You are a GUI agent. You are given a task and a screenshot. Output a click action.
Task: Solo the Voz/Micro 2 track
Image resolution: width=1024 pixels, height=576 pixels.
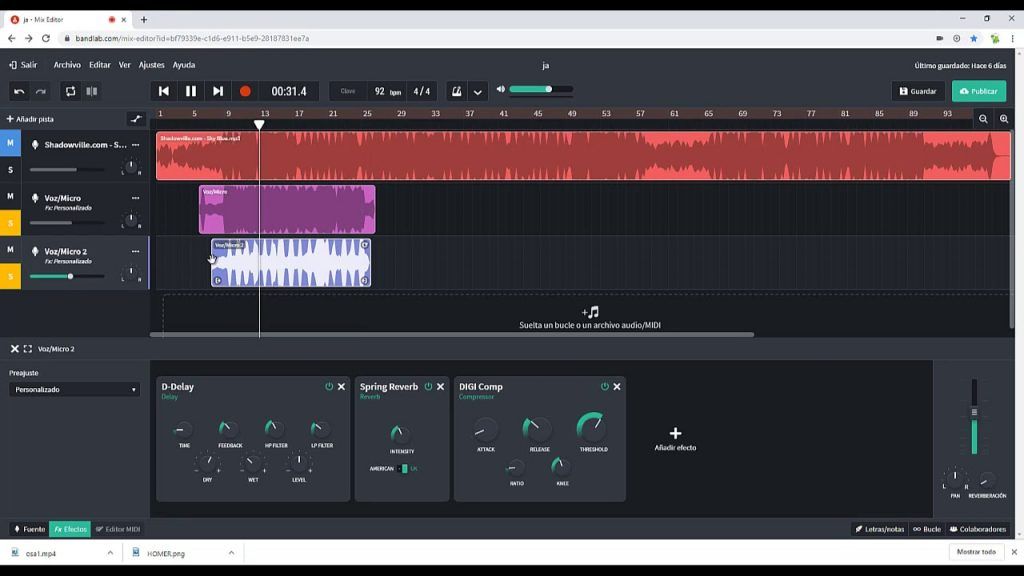point(12,274)
